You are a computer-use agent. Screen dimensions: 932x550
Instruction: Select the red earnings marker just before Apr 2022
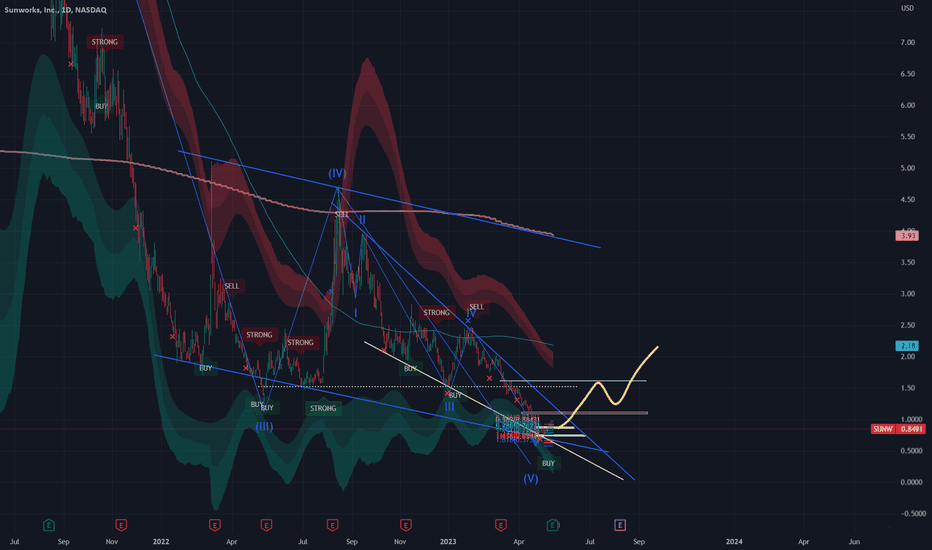(215, 525)
